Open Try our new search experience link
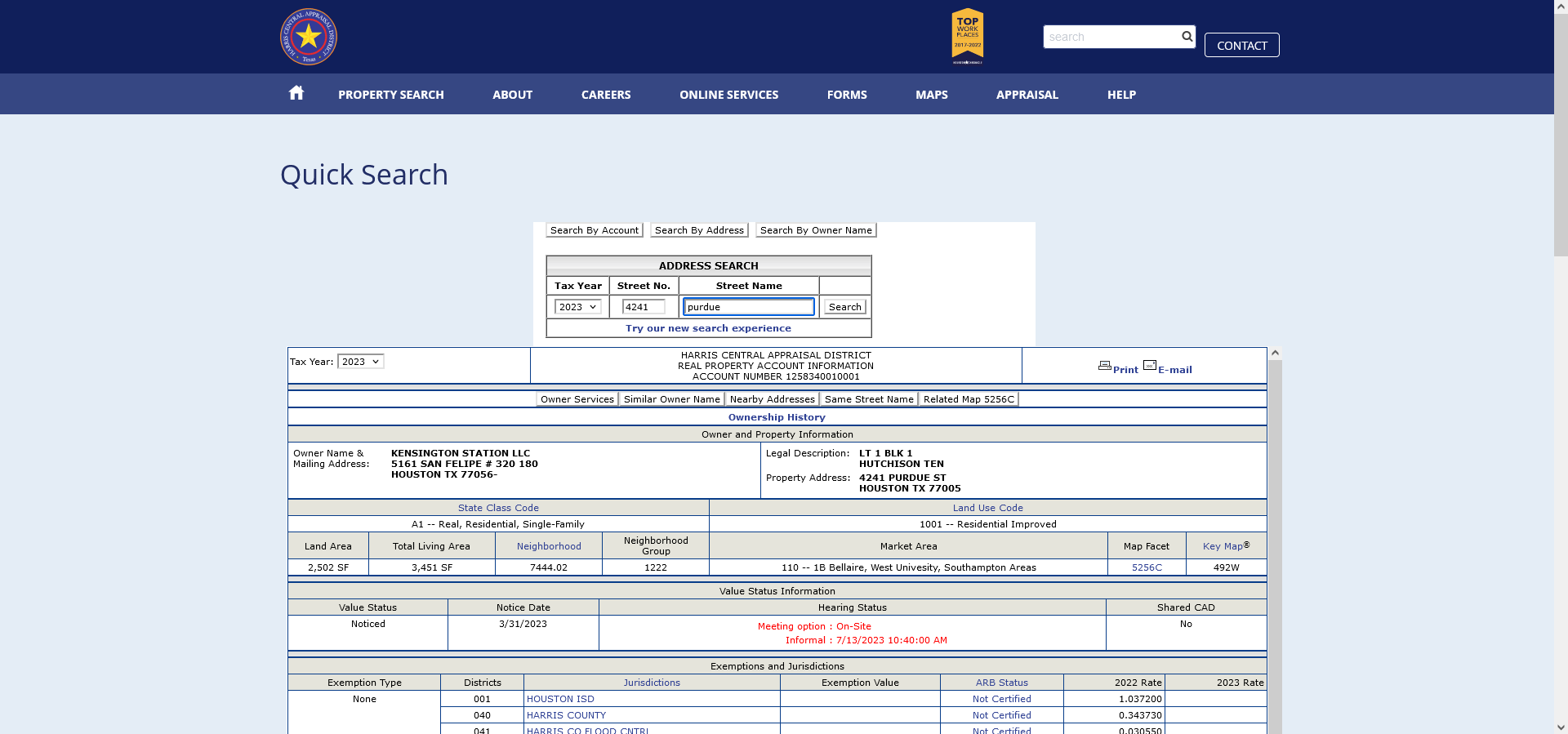 708,328
